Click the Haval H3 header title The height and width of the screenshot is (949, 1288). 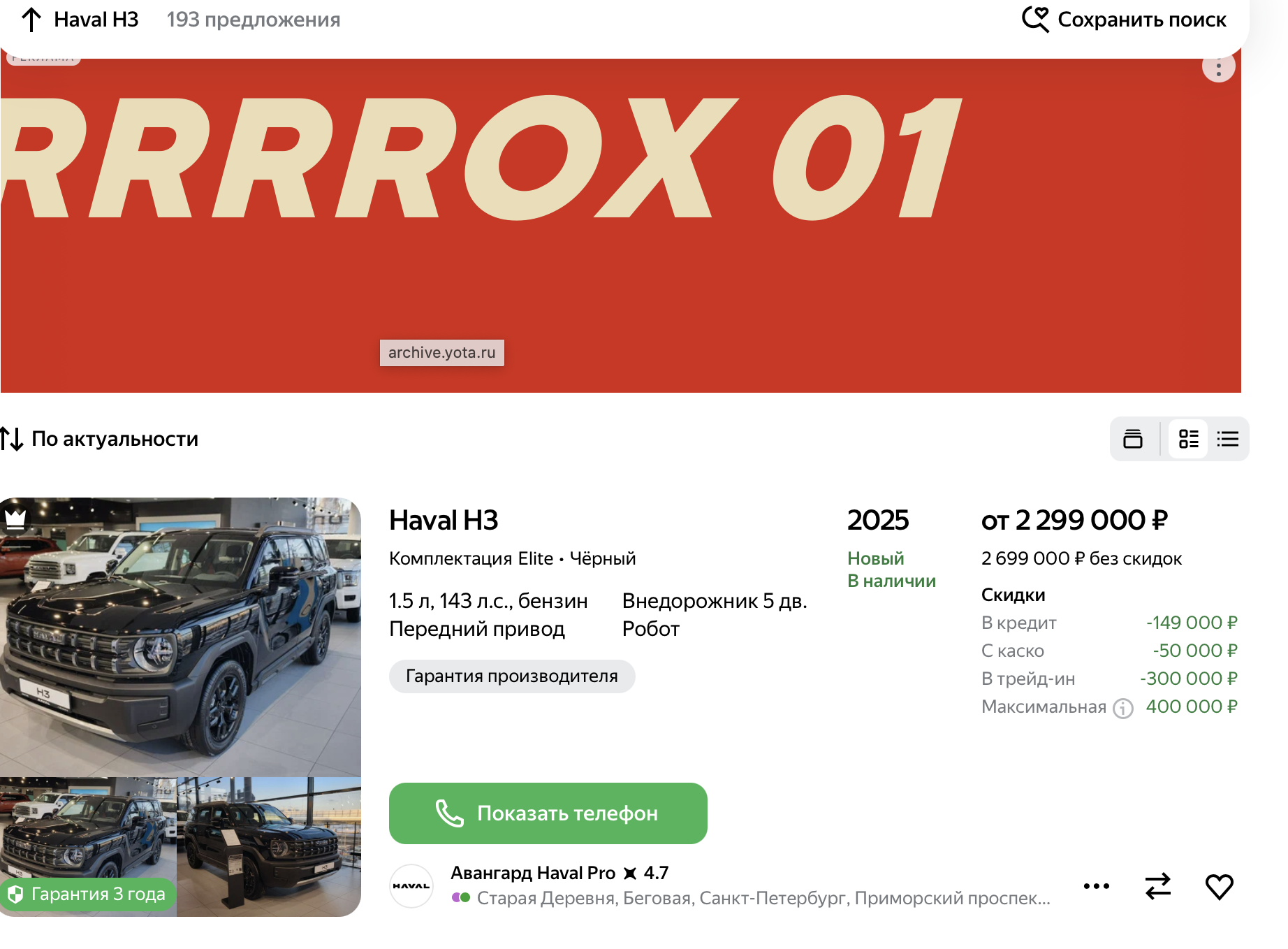click(x=96, y=20)
